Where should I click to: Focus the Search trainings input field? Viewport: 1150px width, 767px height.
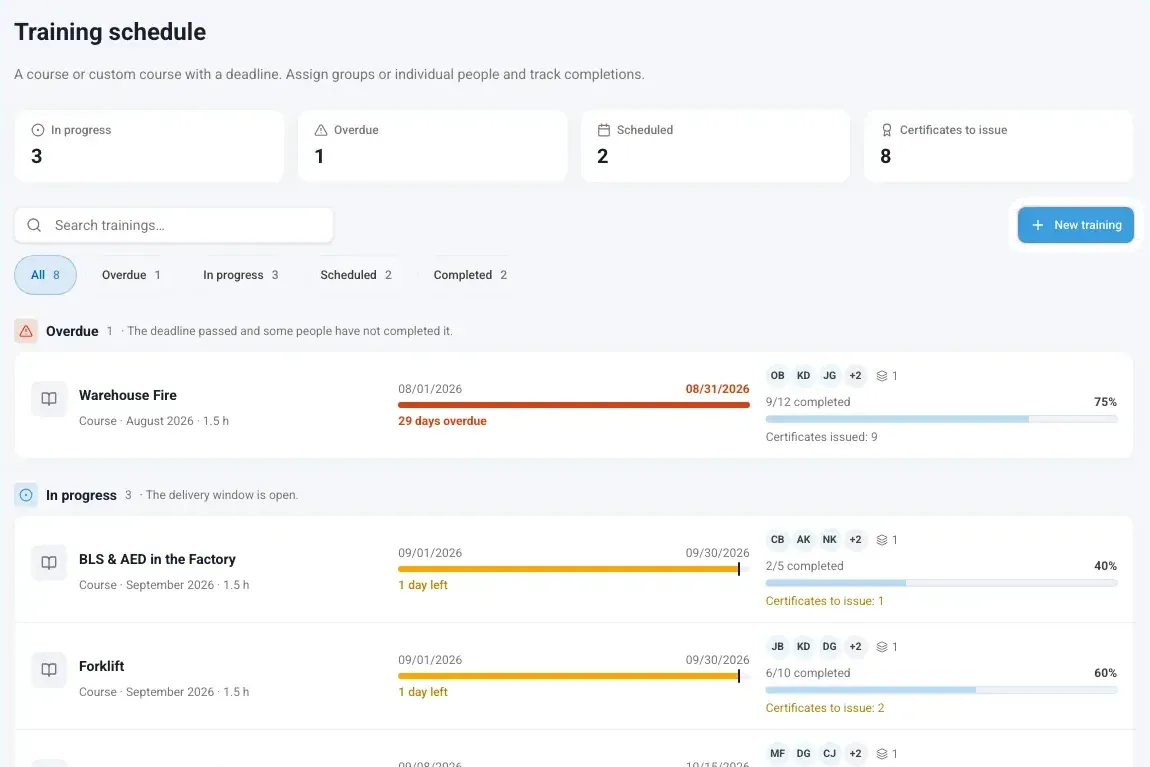[174, 225]
